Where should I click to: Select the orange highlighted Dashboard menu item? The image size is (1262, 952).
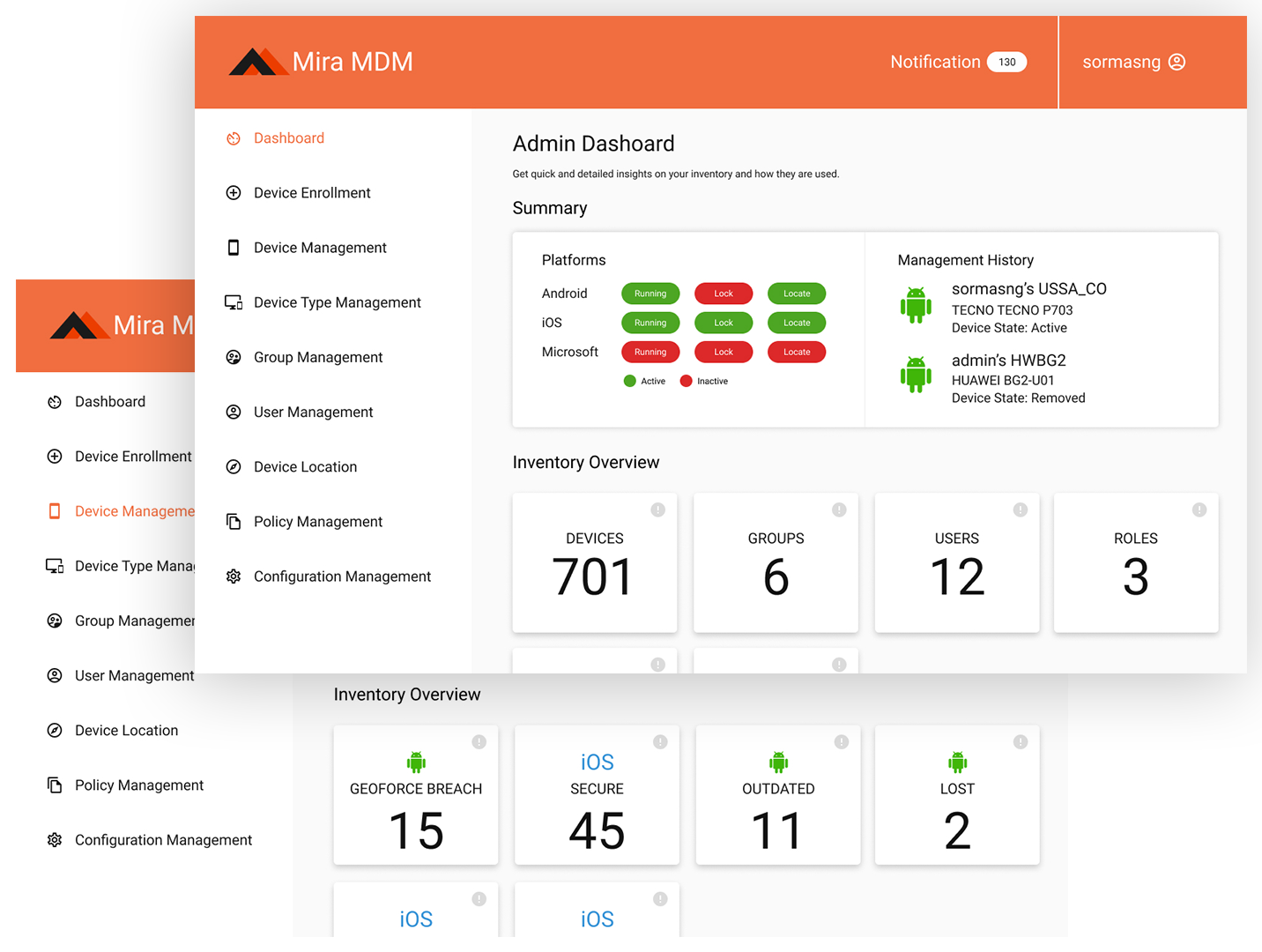point(288,138)
